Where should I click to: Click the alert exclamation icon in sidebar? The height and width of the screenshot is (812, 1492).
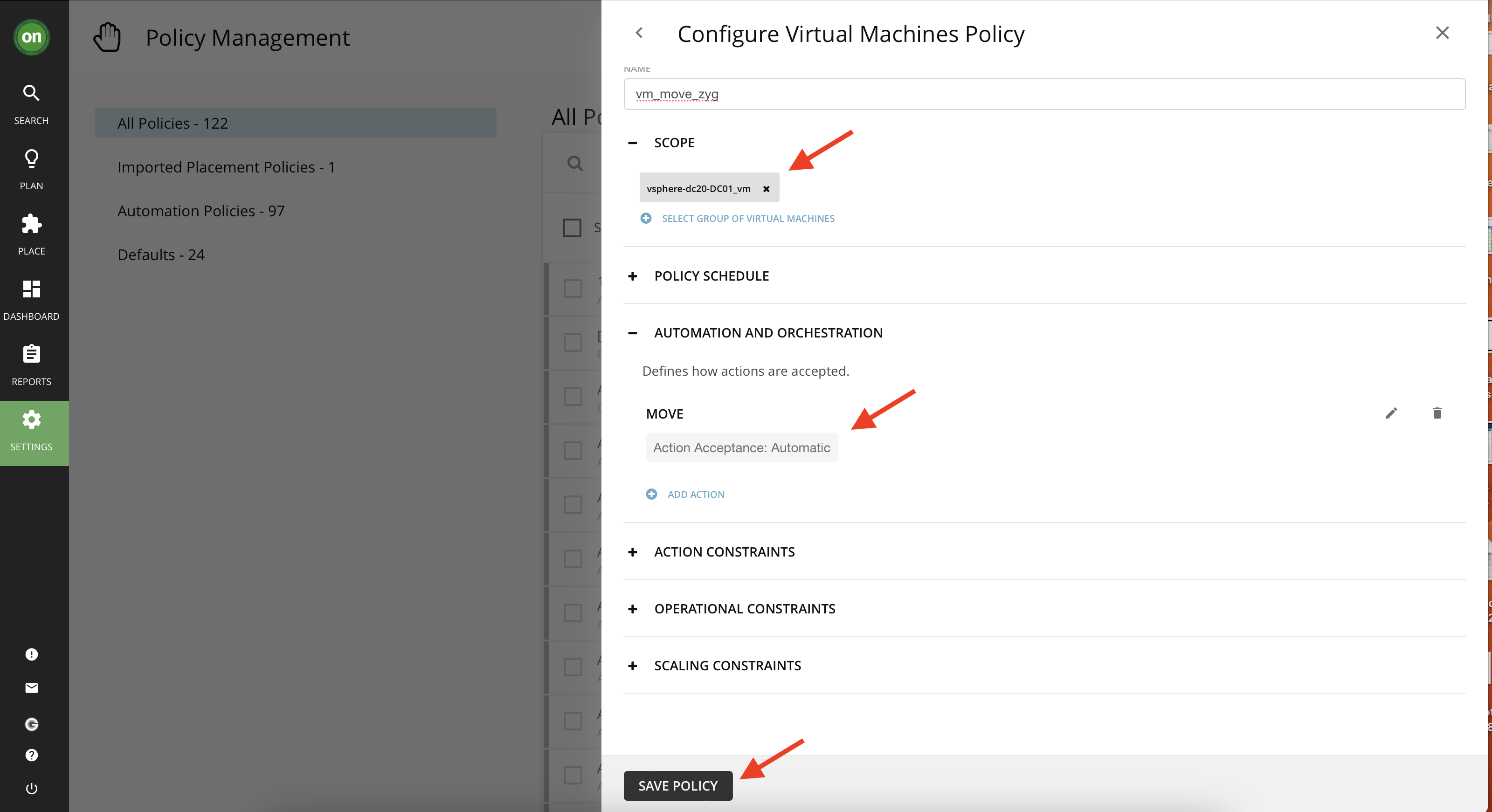pyautogui.click(x=31, y=654)
